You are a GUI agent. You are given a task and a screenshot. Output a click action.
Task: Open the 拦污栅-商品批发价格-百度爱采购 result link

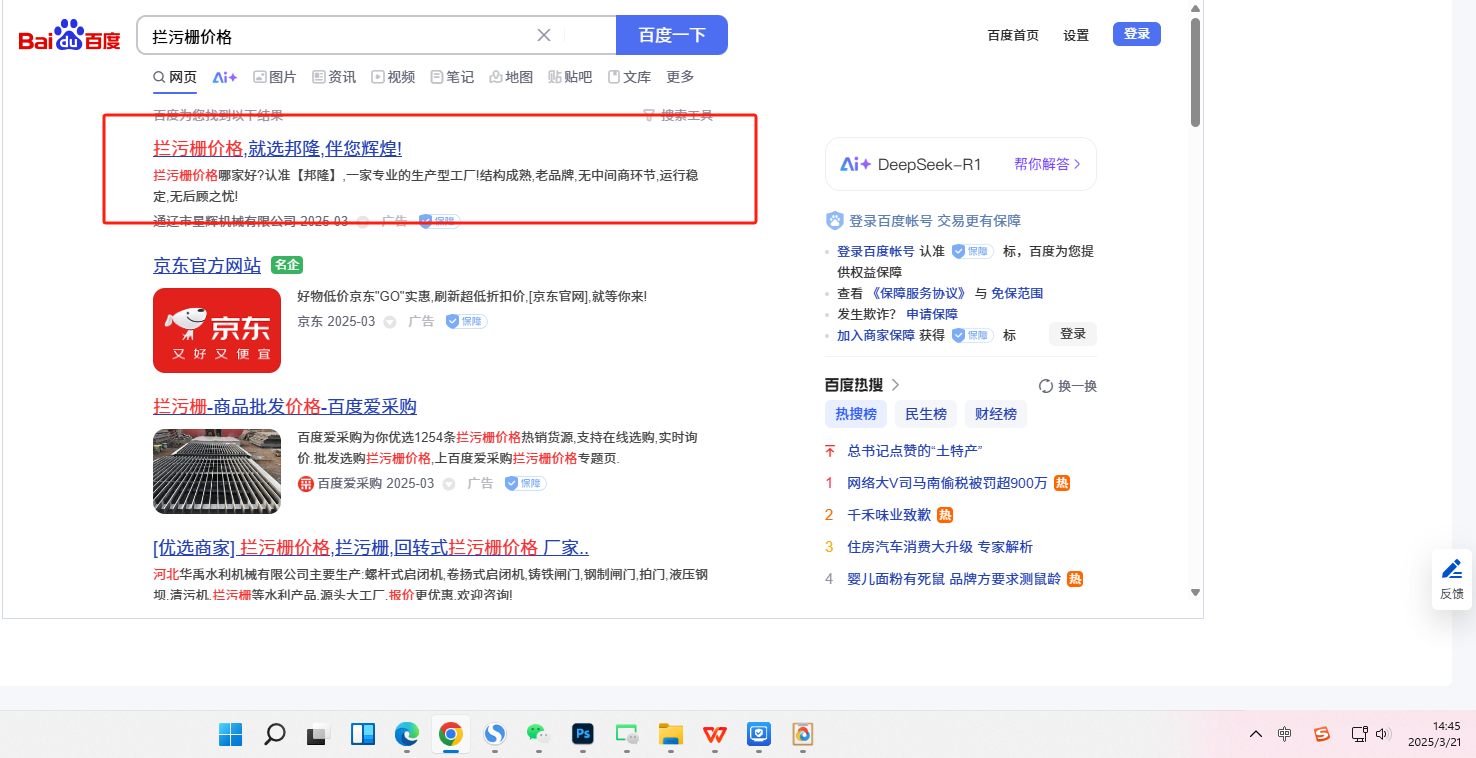click(x=285, y=407)
